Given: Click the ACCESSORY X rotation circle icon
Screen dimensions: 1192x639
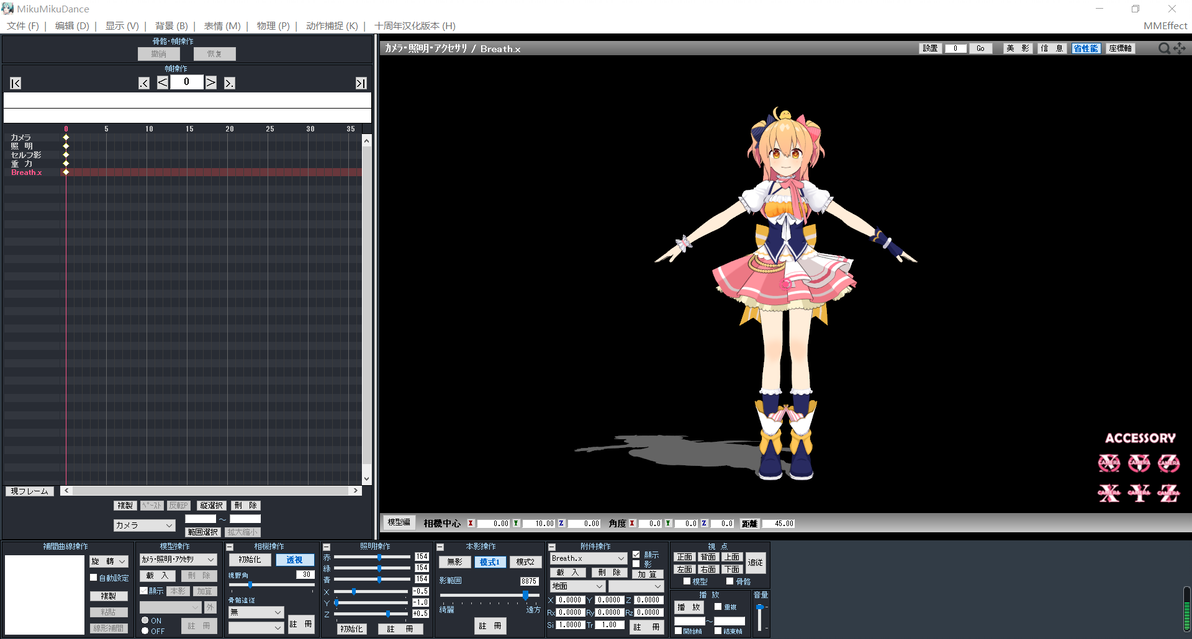Looking at the screenshot, I should [1109, 463].
